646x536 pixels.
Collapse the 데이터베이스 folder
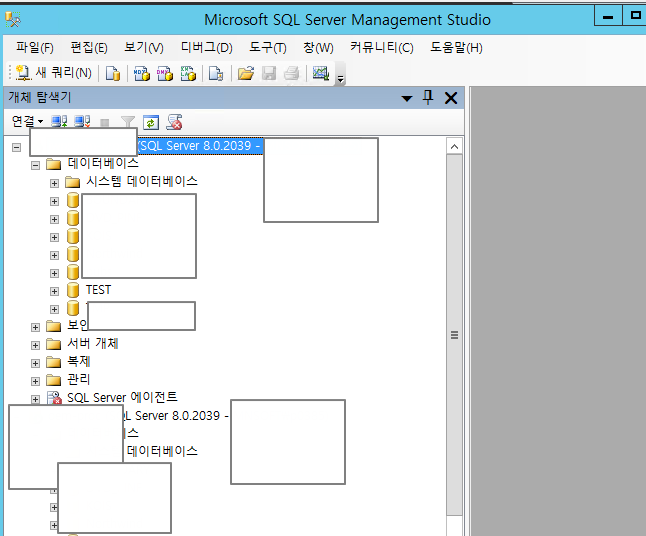tap(35, 165)
